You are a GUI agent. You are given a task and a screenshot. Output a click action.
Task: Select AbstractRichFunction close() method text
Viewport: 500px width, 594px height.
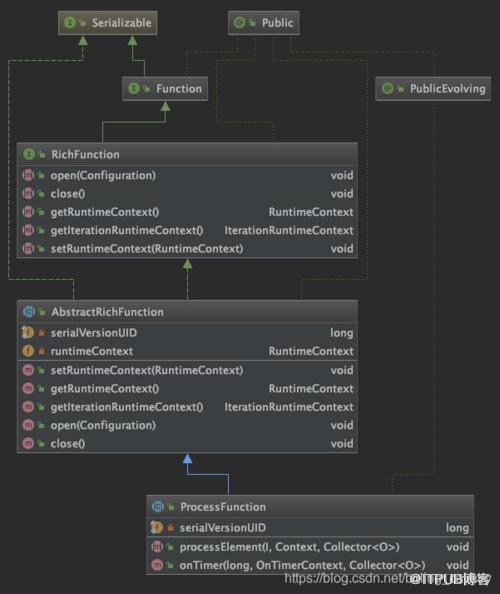click(68, 444)
